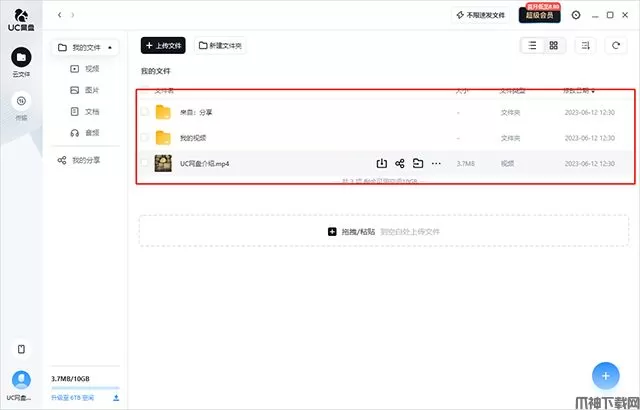Viewport: 640px width, 410px height.
Task: Move UC网盘介绍.mp4 with the folder-move icon
Action: click(418, 164)
